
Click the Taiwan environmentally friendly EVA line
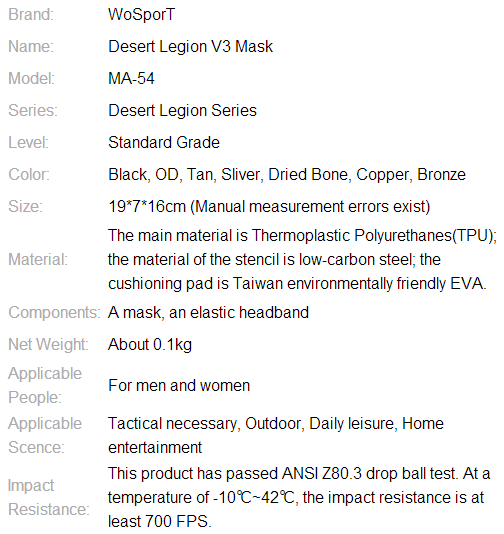(297, 283)
